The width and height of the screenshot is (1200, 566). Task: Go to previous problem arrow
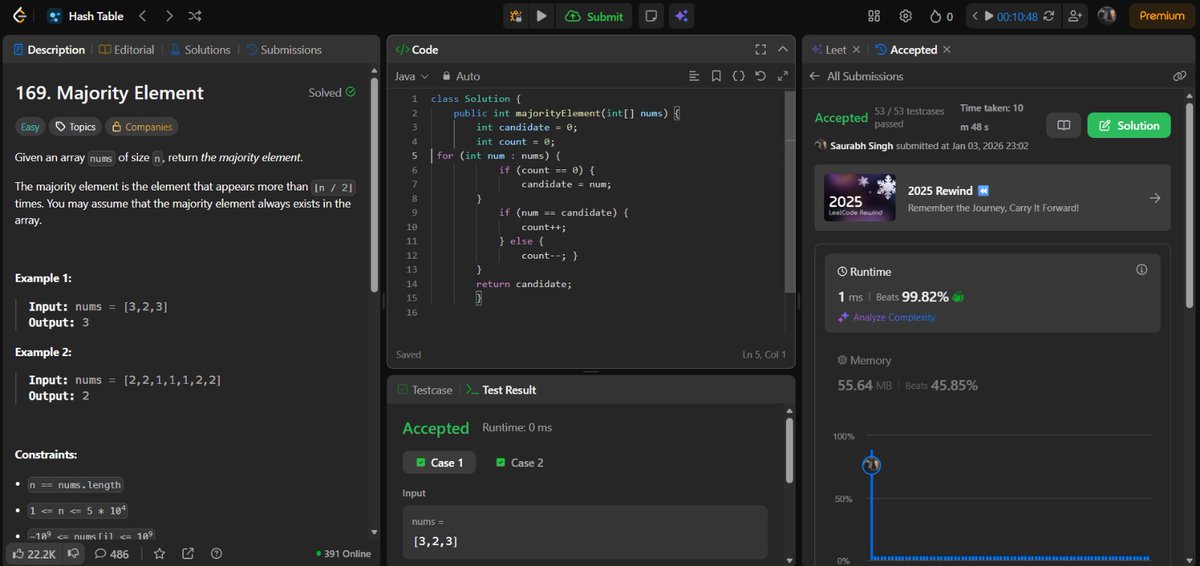141,16
